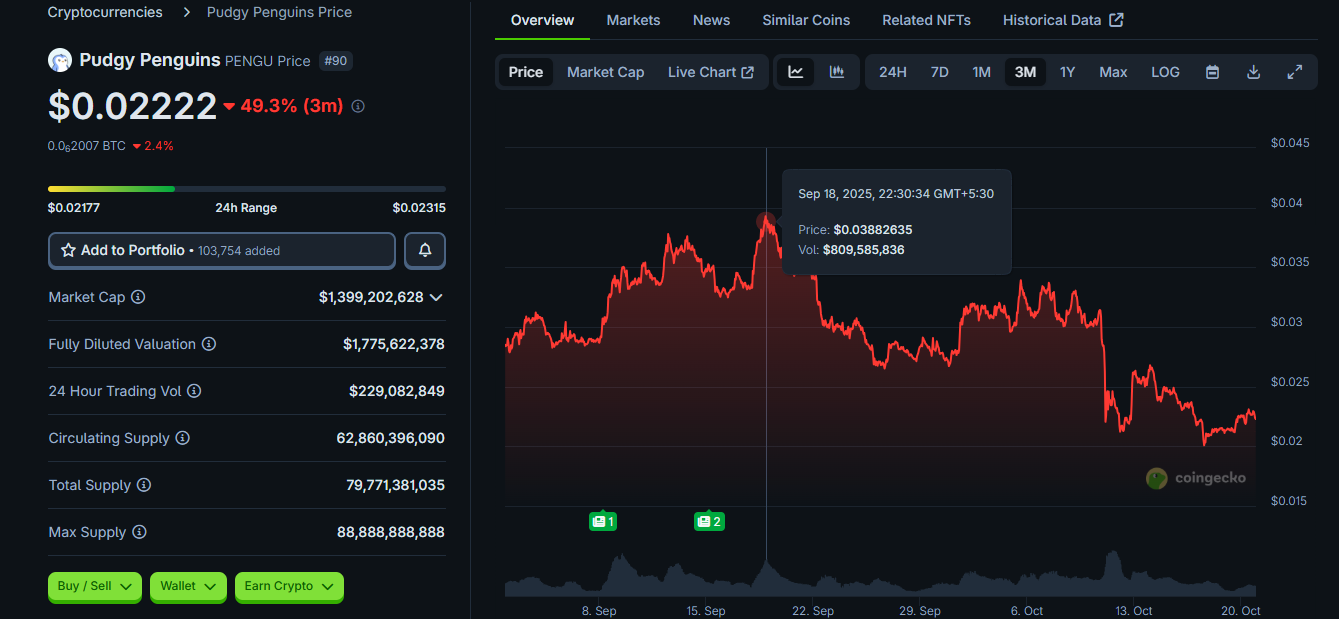Select the 1Y time range
This screenshot has width=1339, height=619.
pos(1067,72)
